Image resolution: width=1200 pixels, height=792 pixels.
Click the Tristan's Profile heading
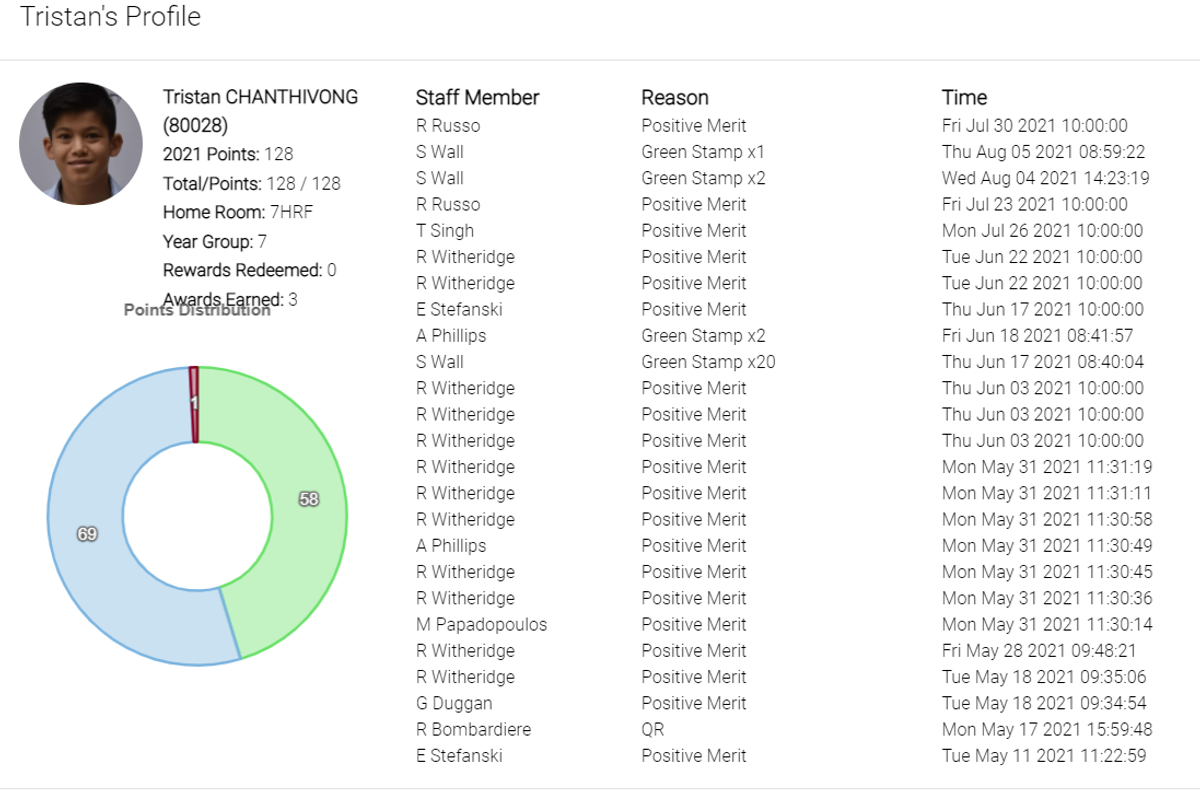[110, 17]
